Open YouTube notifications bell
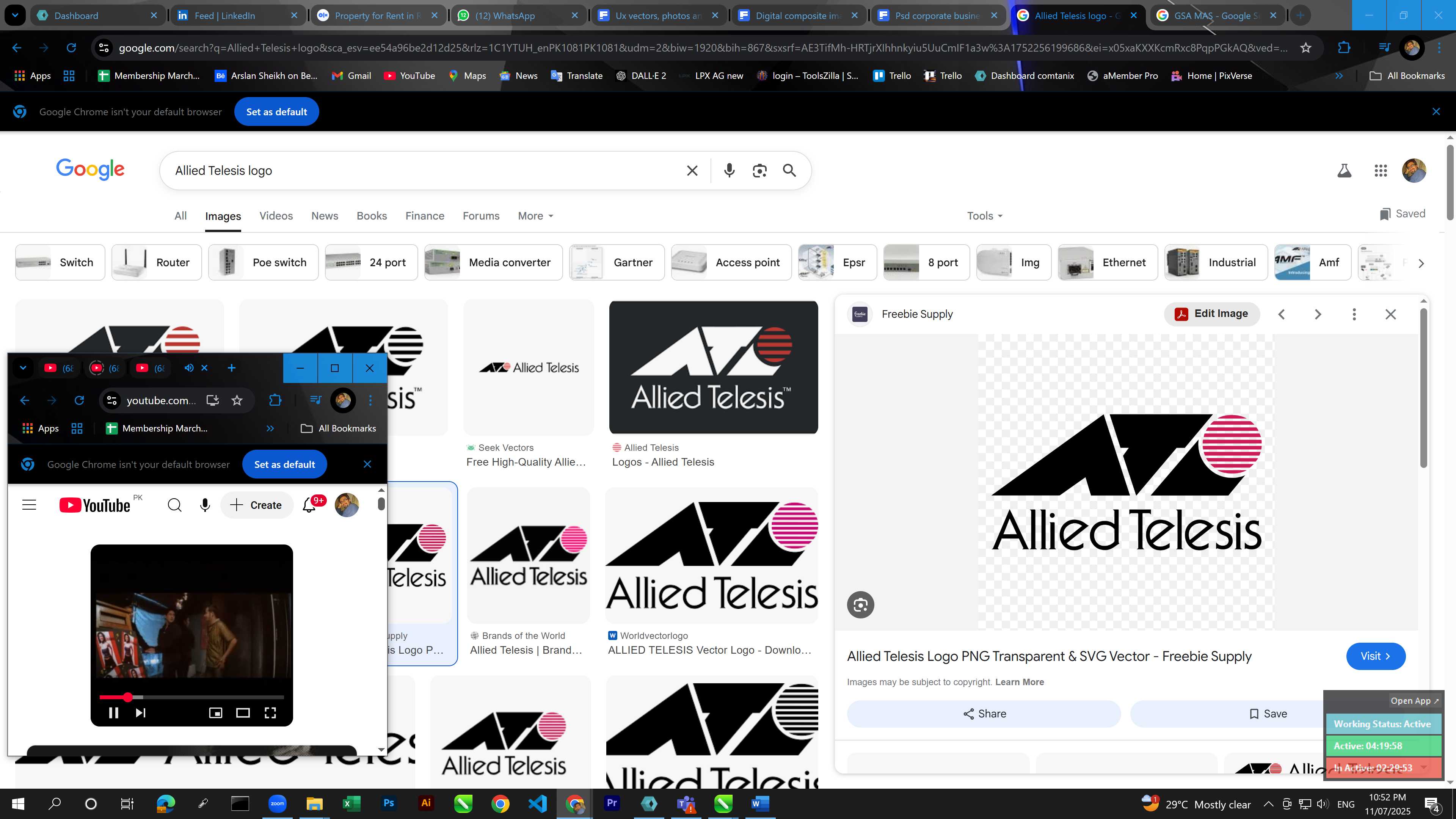1456x819 pixels. click(309, 505)
